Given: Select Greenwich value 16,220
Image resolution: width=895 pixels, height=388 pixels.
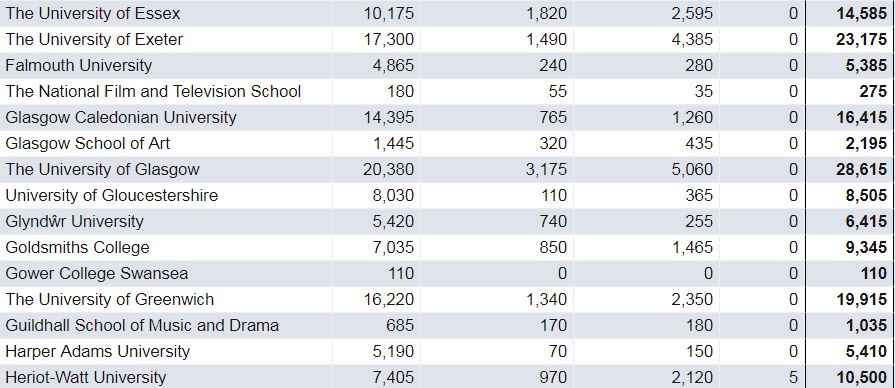Looking at the screenshot, I should click(x=389, y=299).
